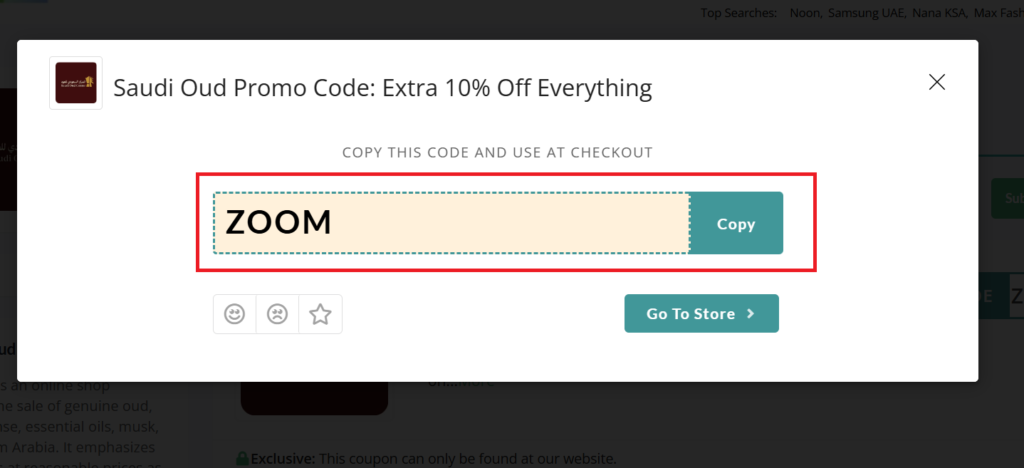Select the ZOOM promo code field
This screenshot has height=468, width=1024.
point(451,223)
